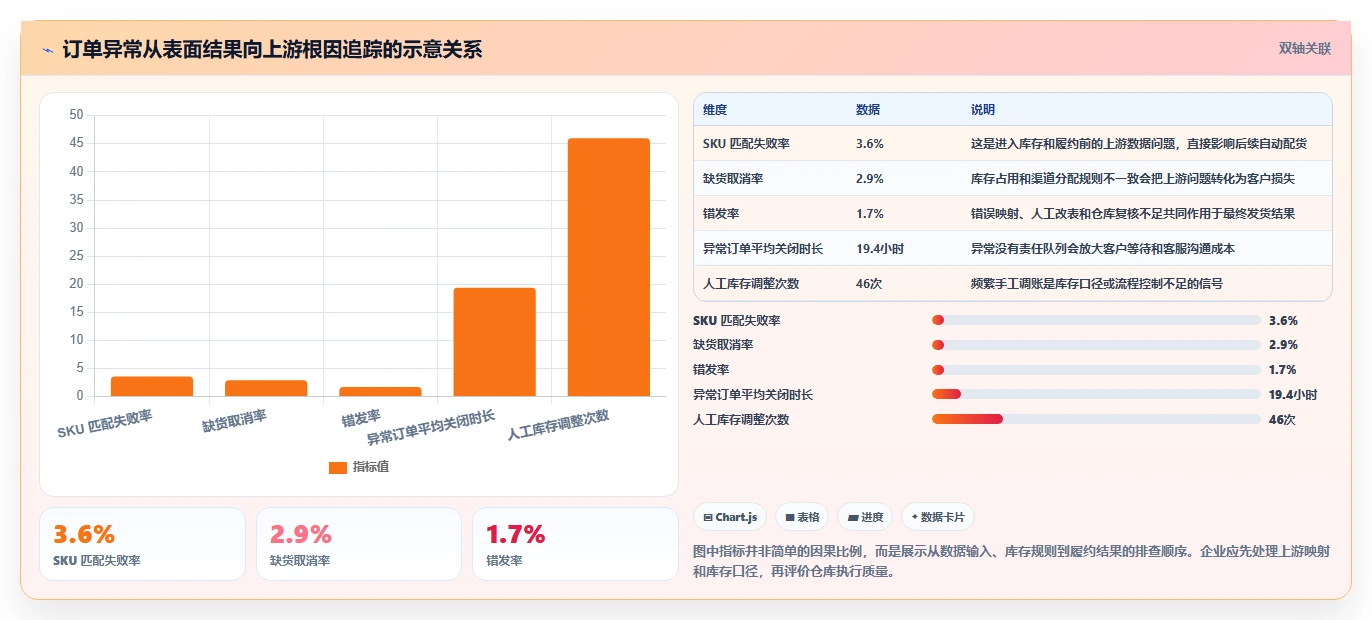Click description starting 错误映射、人工改表
1372x620 pixels.
[x=1133, y=214]
